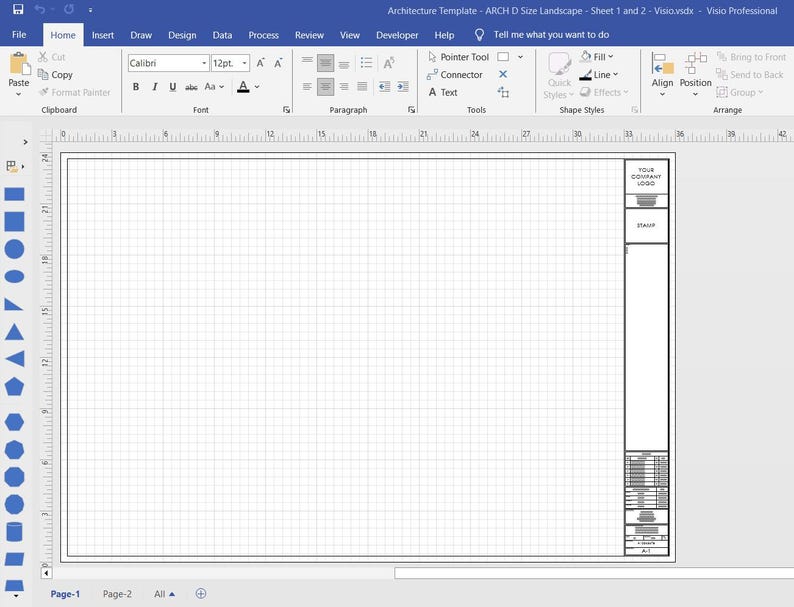
Task: Click Tell me what you want to do
Action: 551,34
